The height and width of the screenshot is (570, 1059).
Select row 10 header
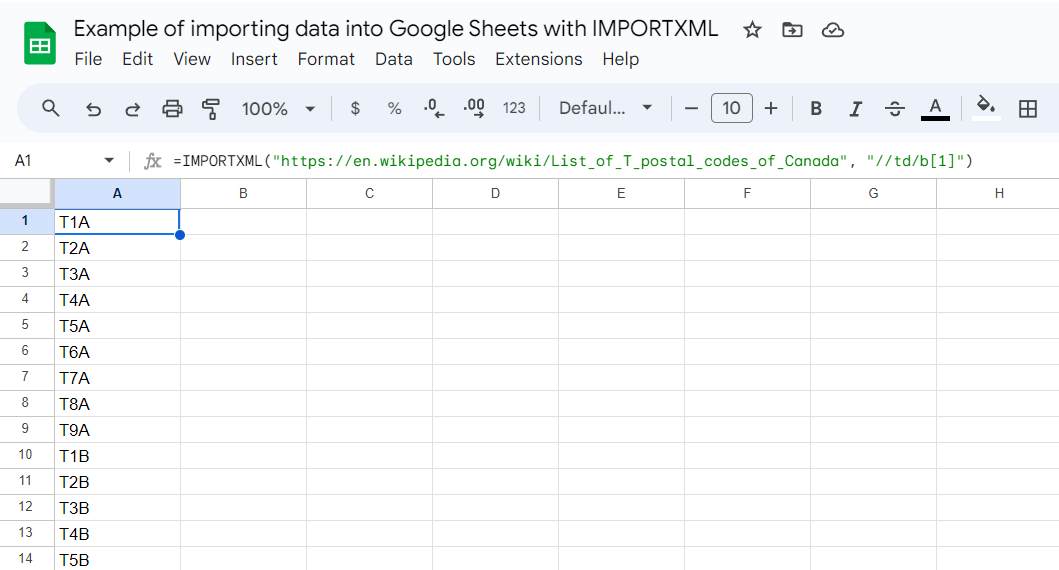[26, 455]
